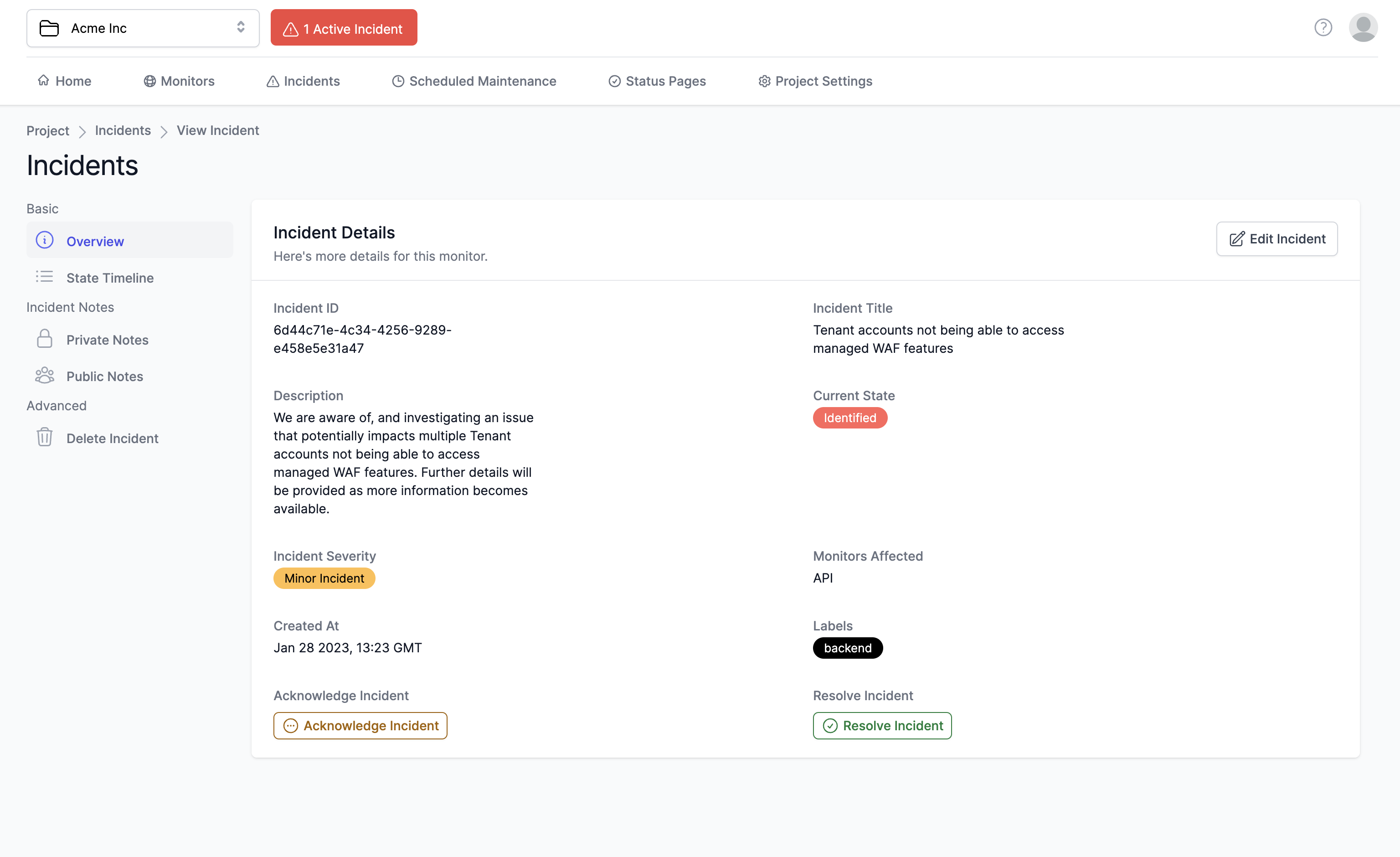
Task: Expand the Acme Inc project dropdown
Action: coord(241,27)
